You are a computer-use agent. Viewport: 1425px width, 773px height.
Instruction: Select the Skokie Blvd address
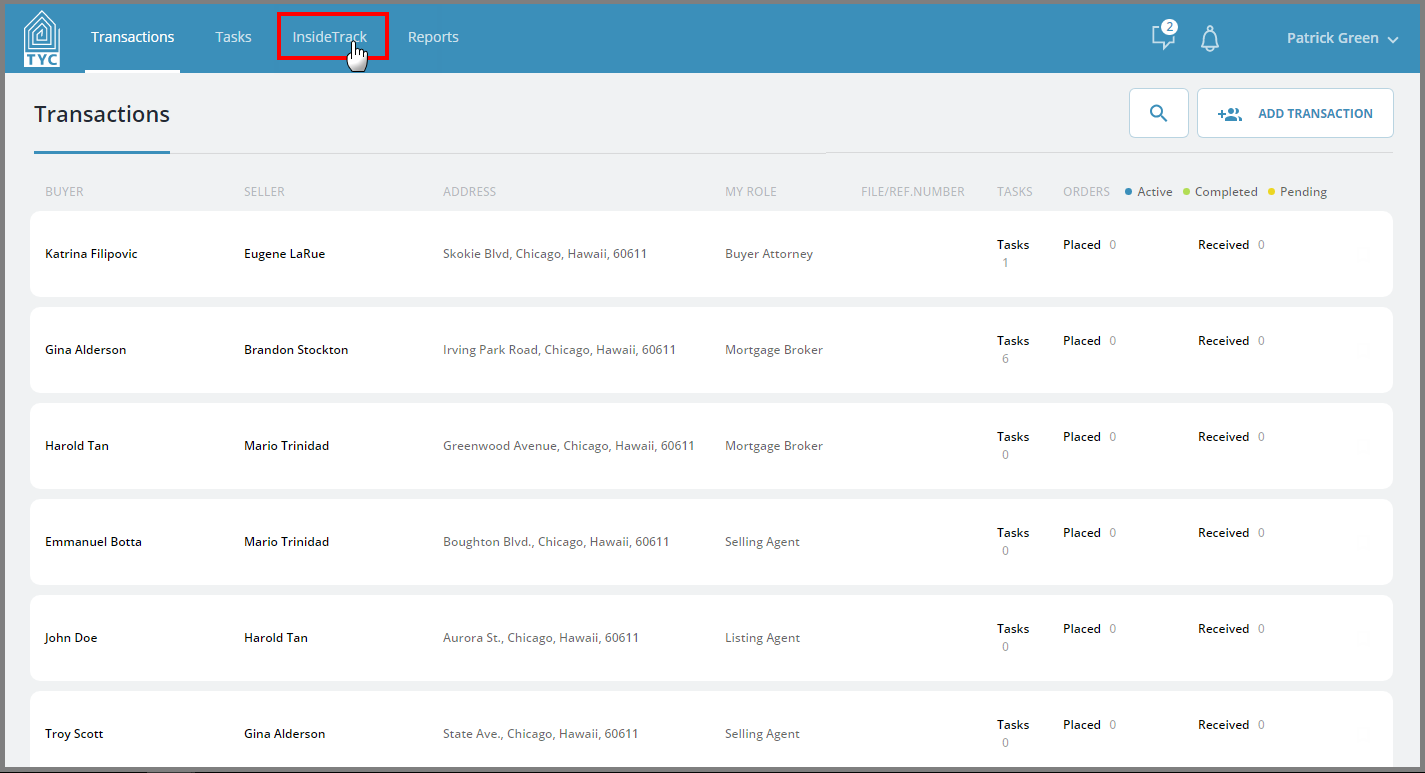point(545,254)
